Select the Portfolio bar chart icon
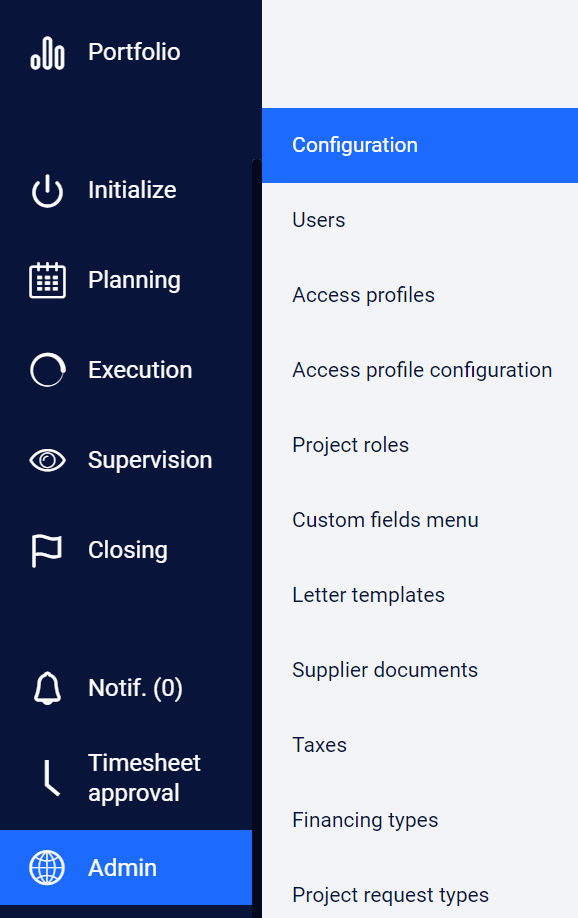This screenshot has height=918, width=578. tap(47, 51)
